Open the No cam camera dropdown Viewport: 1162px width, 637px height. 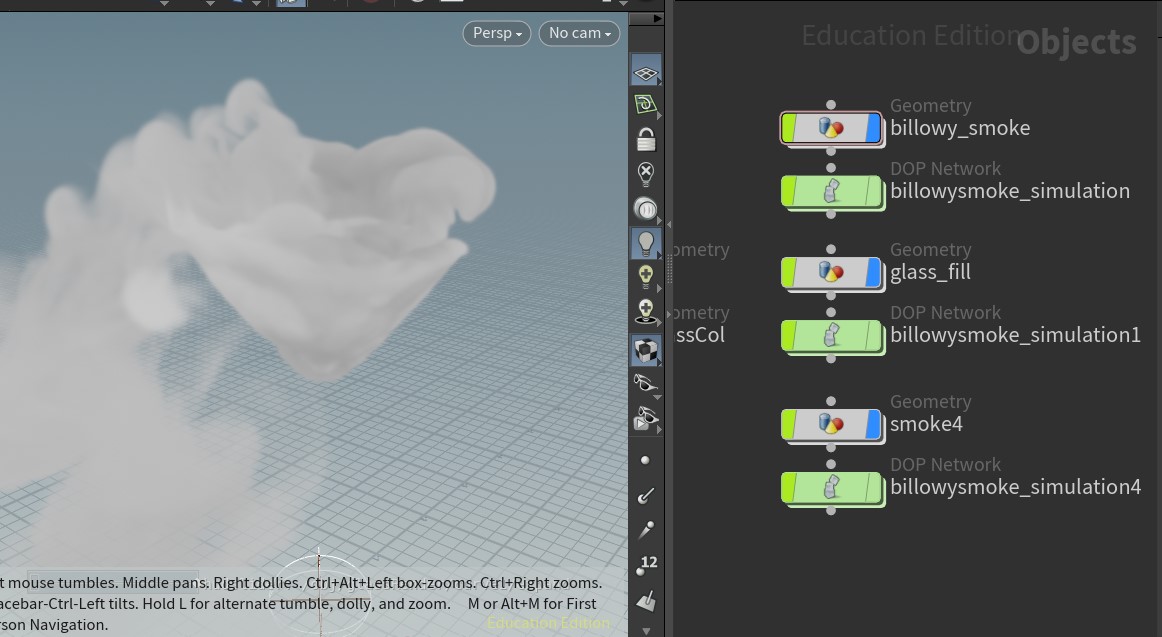tap(579, 33)
